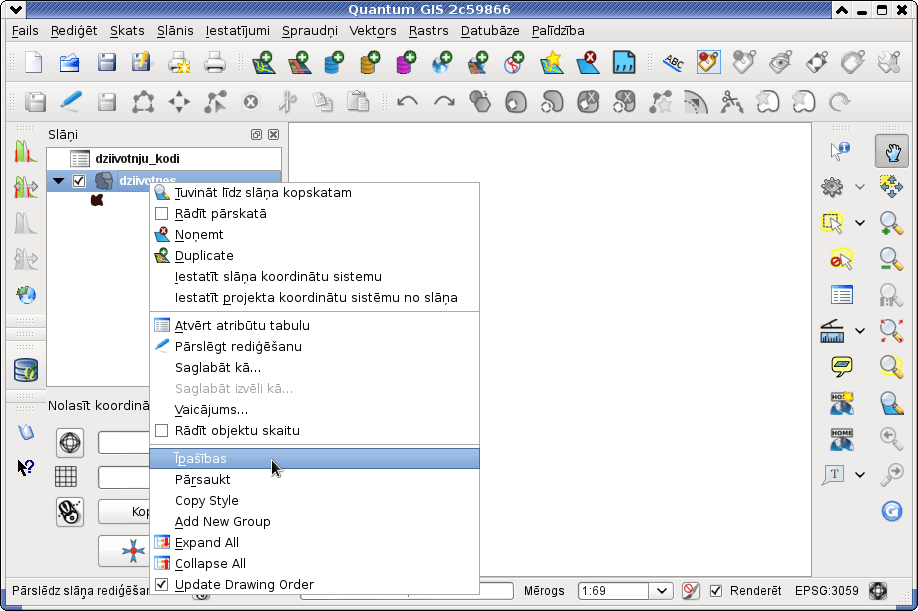The width and height of the screenshot is (918, 611).
Task: Click the printer icon in toolbar
Action: click(x=214, y=62)
